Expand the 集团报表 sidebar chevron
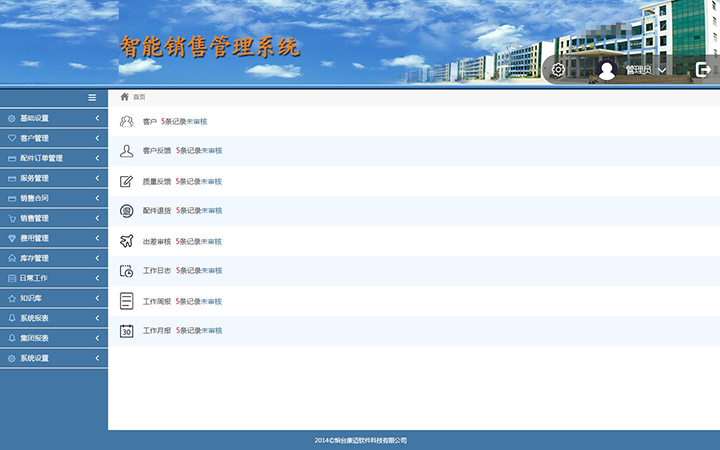Screen dimensions: 720x450 [x=97, y=338]
